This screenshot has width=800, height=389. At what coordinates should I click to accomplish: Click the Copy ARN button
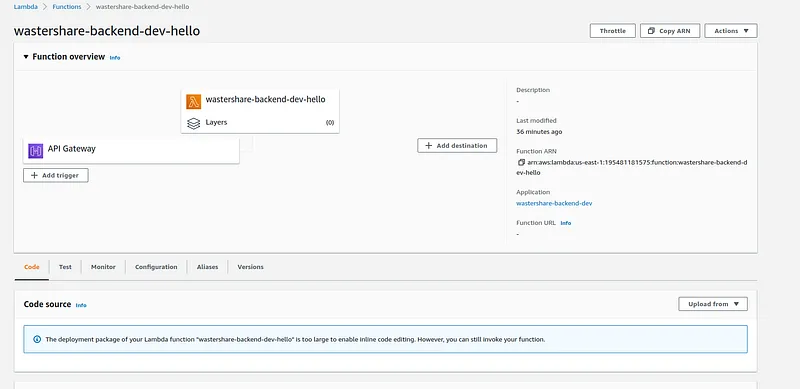tap(670, 31)
